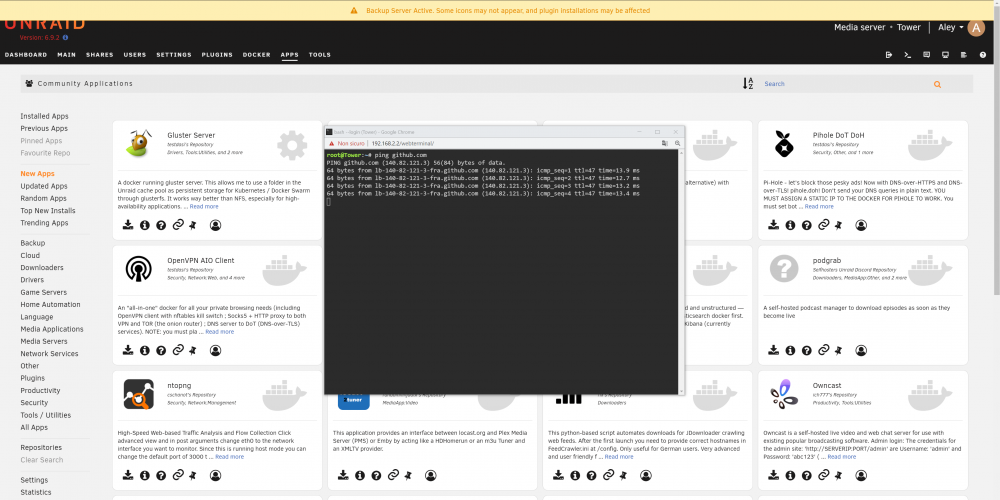
Task: Click Read more on Gluster Server
Action: 204,207
